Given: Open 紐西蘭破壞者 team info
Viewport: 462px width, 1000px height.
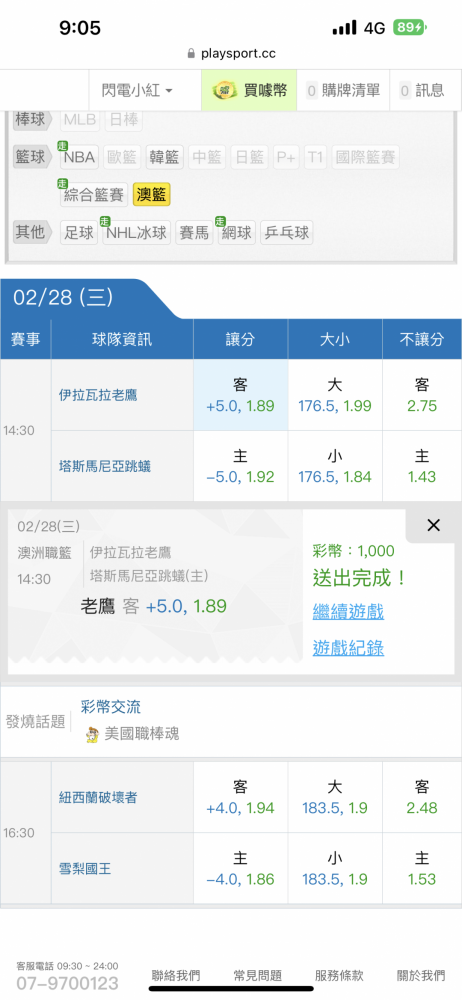Looking at the screenshot, I should click(98, 797).
